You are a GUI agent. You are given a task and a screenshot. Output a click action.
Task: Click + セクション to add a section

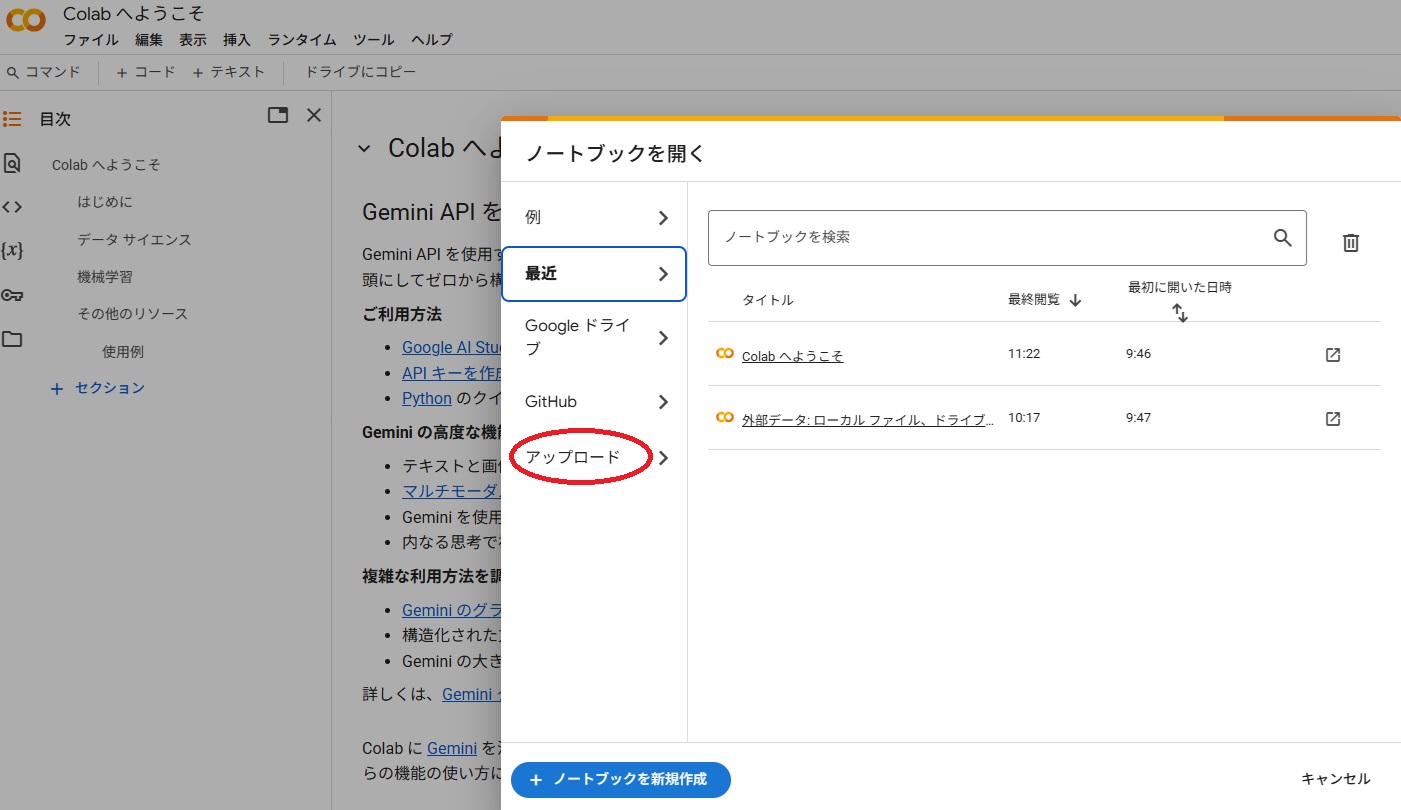(98, 388)
